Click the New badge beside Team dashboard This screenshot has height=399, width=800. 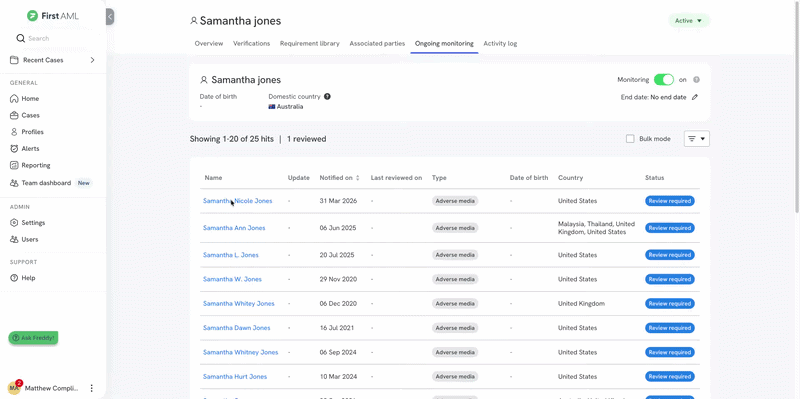[84, 183]
